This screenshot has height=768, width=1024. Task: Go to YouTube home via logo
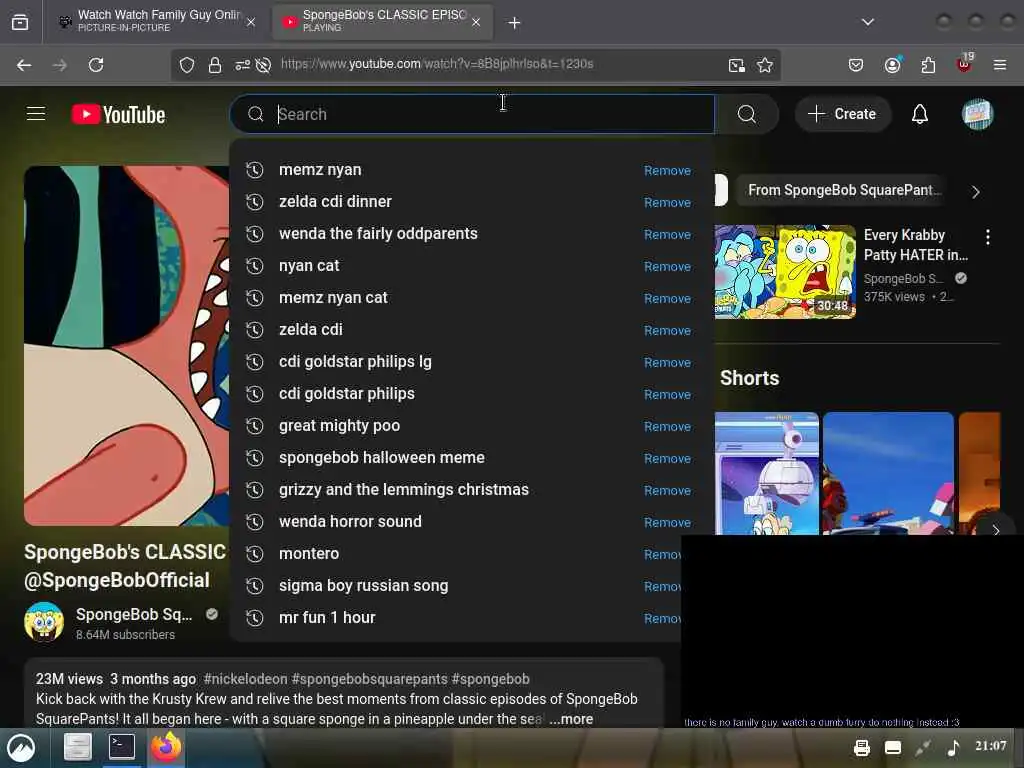point(118,115)
